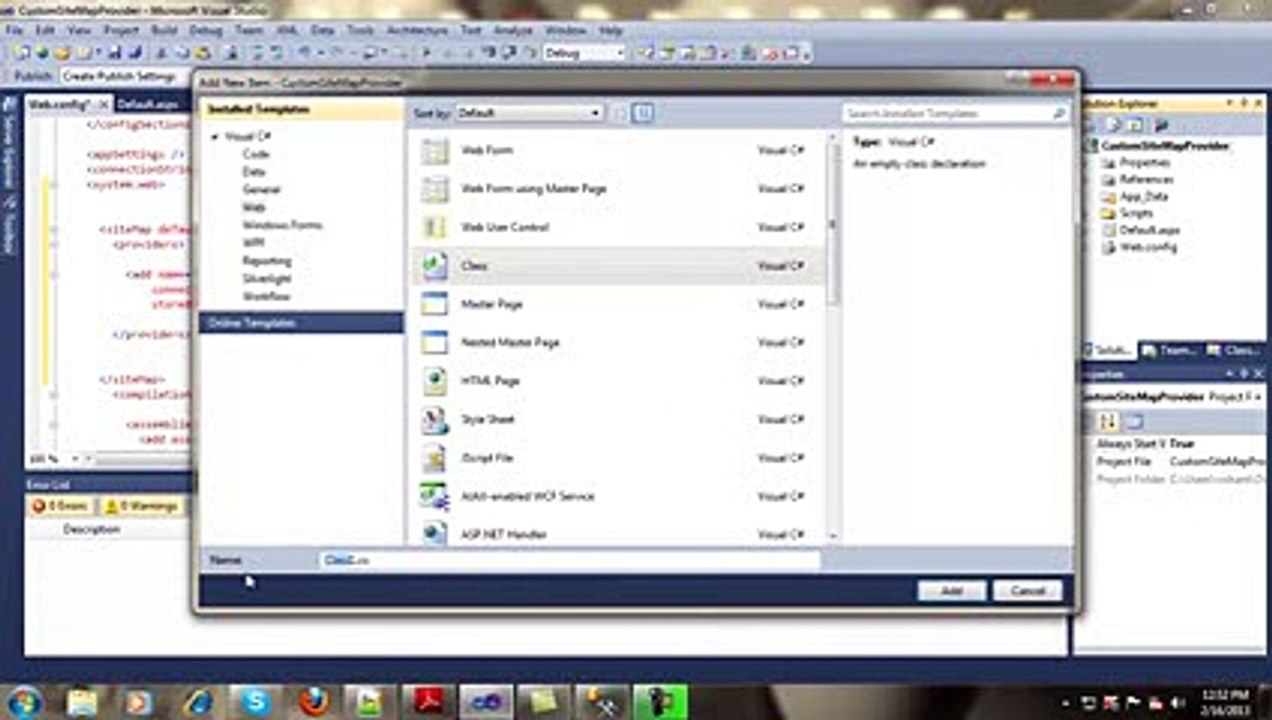Click the Start Debugging play icon
1272x720 pixels.
pos(428,53)
